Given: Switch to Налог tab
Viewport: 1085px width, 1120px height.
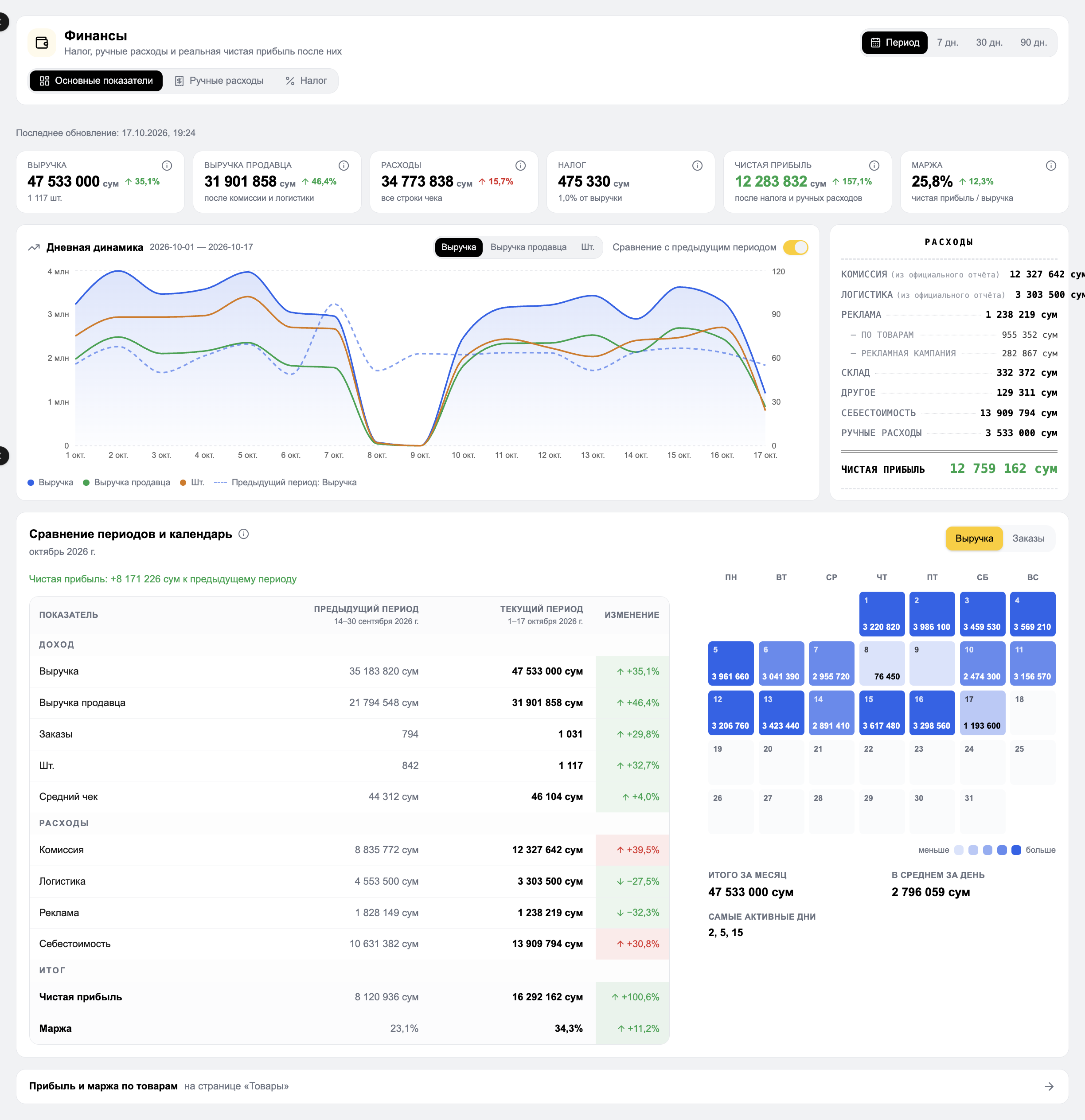Looking at the screenshot, I should [306, 81].
